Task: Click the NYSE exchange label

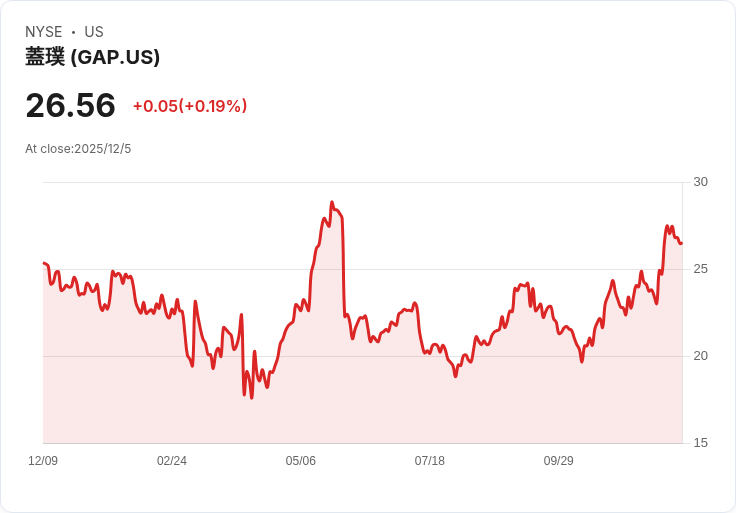Action: 44,32
